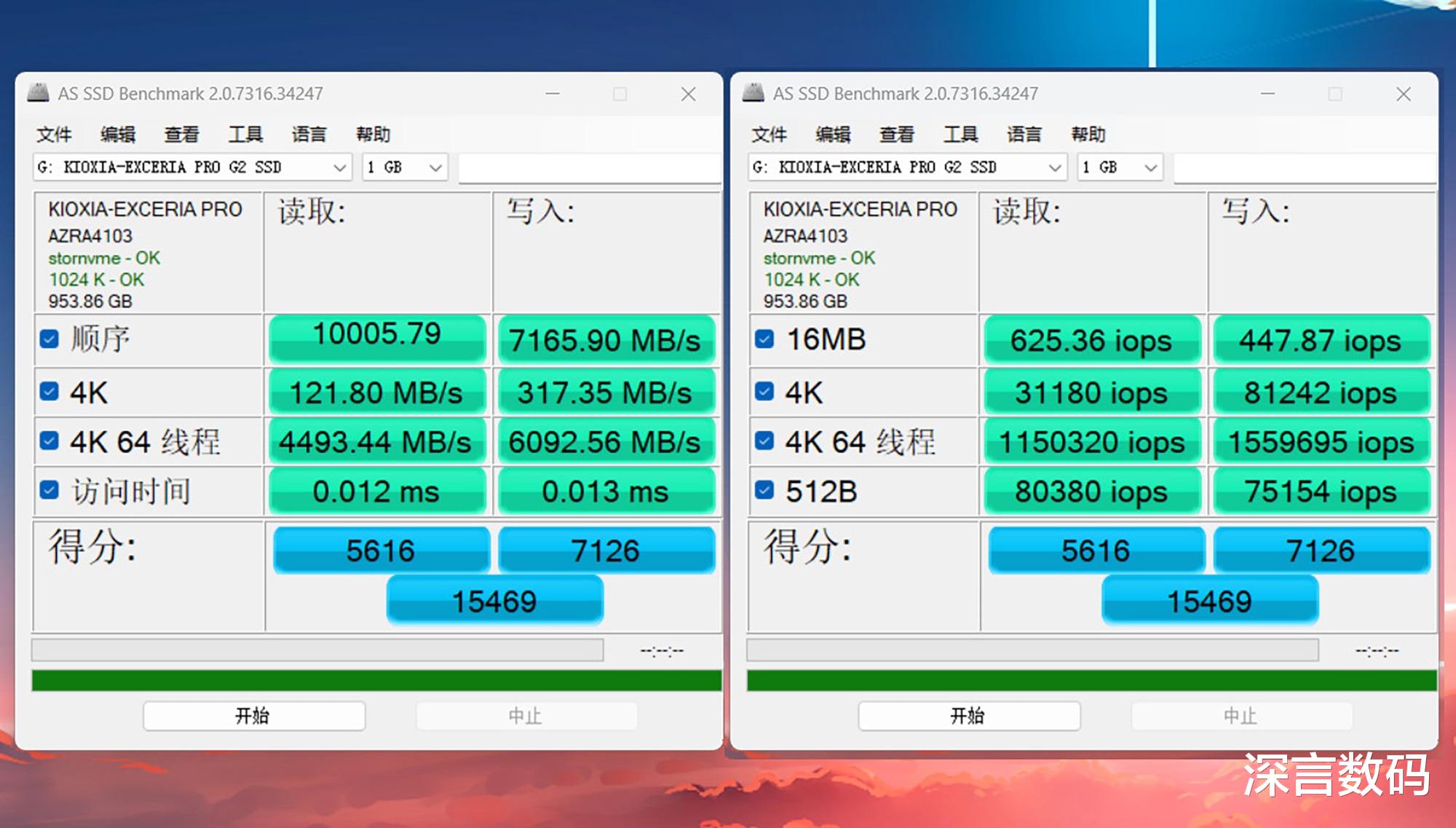Expand the drive selector in right window
Screen dimensions: 1456x828
[x=1053, y=167]
